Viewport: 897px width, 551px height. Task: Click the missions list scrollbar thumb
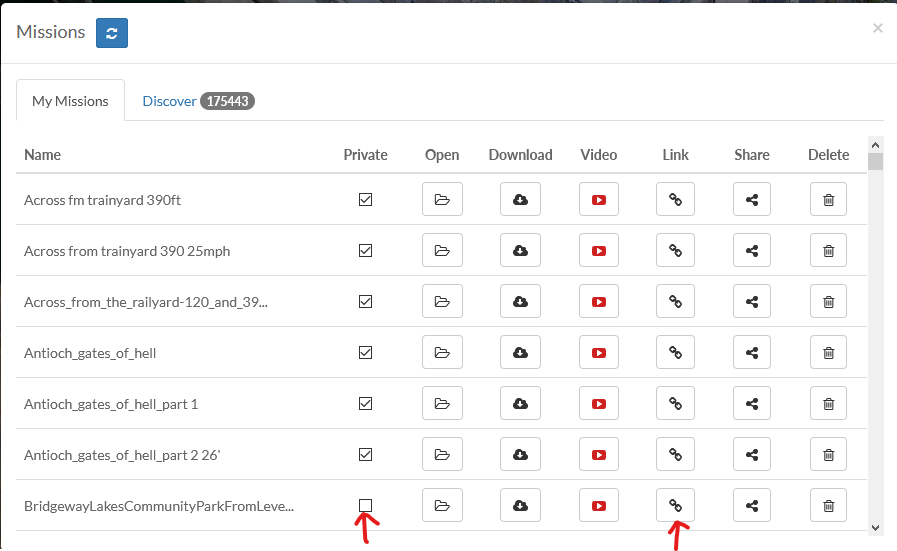875,161
